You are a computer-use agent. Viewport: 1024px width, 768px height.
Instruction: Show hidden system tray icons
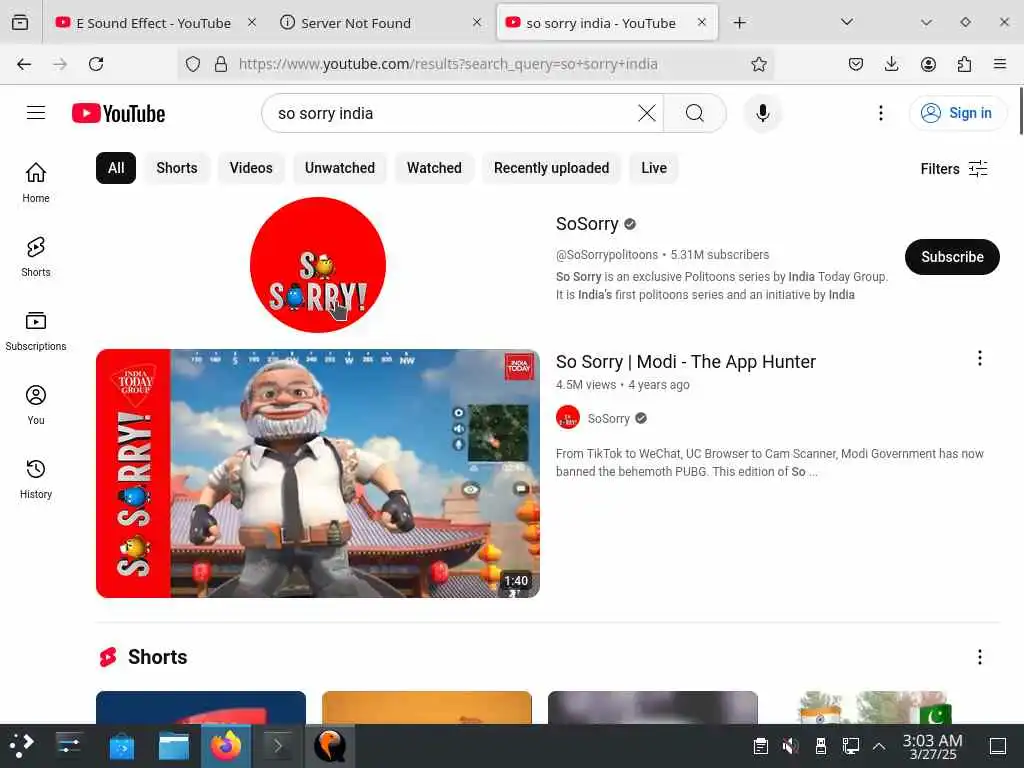[x=879, y=746]
